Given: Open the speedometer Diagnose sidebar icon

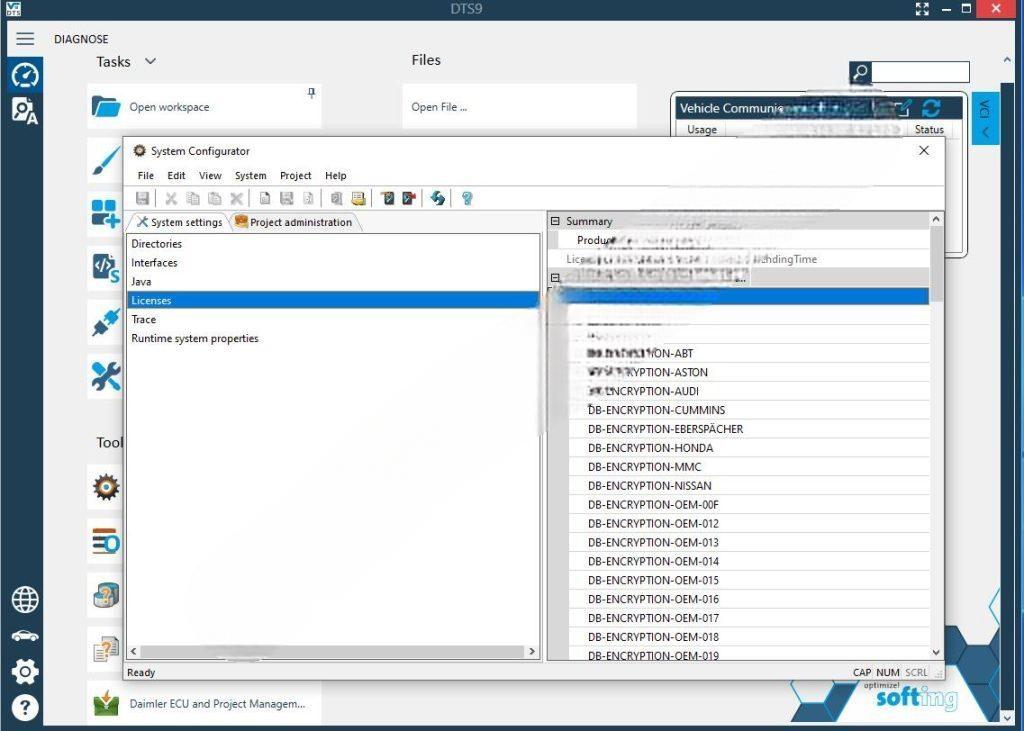Looking at the screenshot, I should point(25,75).
